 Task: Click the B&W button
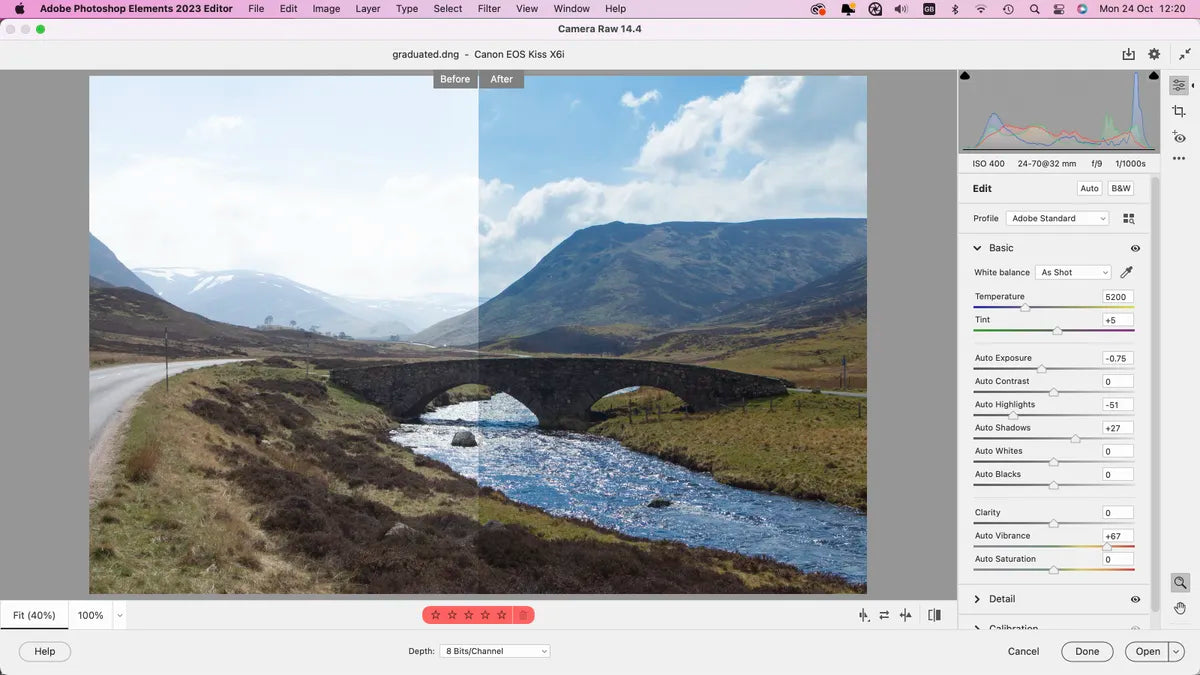click(x=1121, y=188)
